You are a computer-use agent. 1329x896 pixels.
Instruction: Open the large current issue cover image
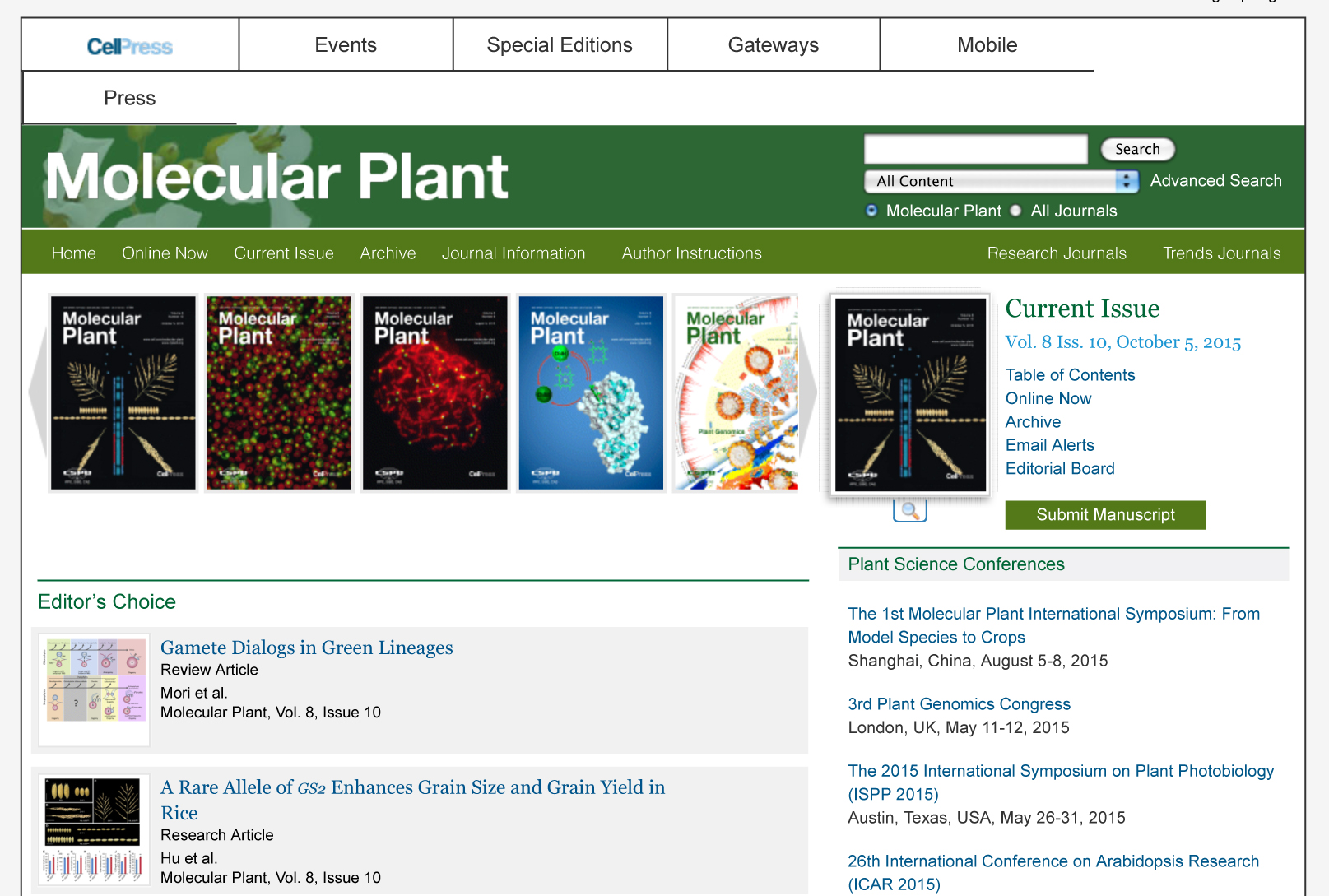(910, 395)
